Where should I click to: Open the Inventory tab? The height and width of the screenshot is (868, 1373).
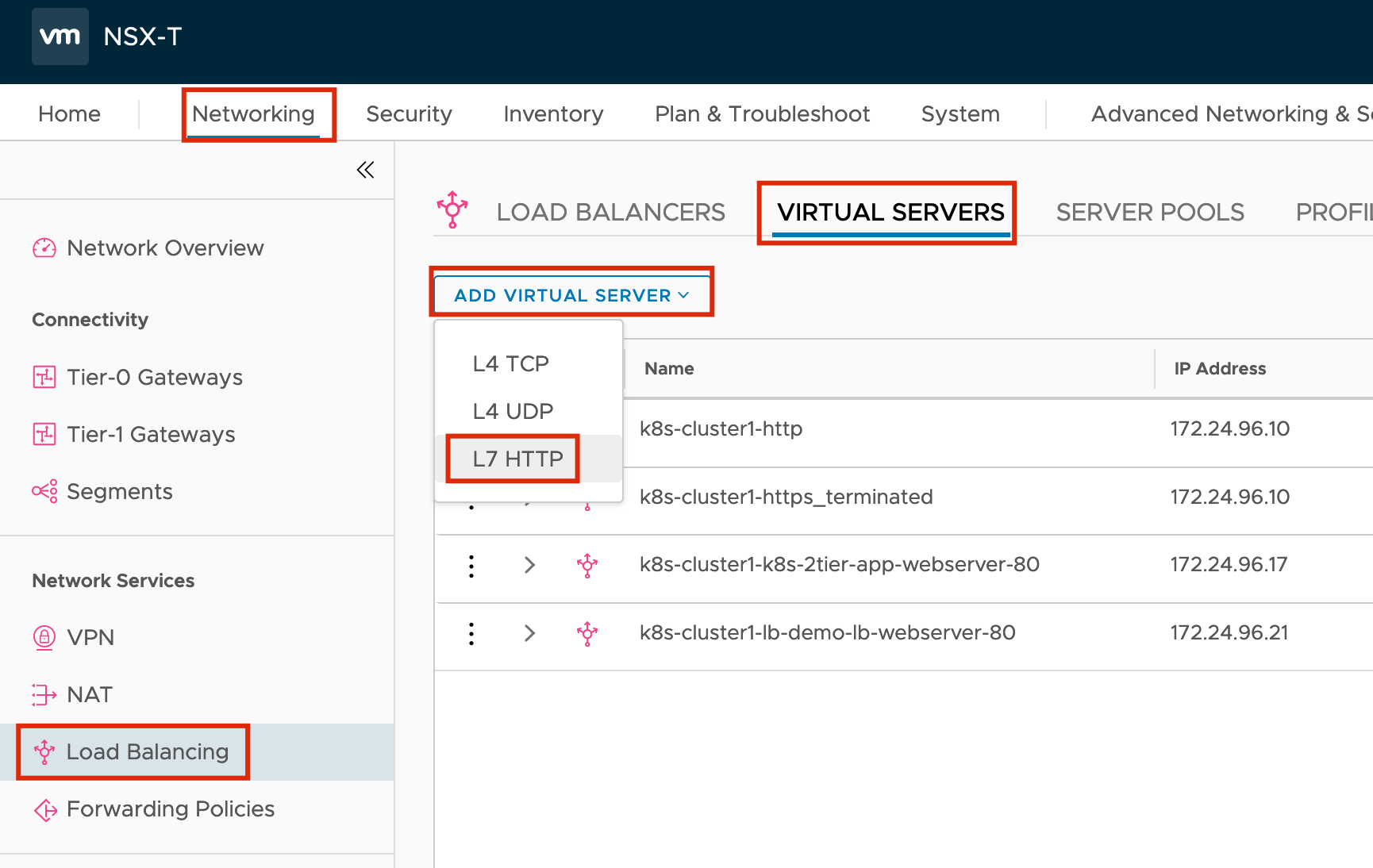point(553,114)
